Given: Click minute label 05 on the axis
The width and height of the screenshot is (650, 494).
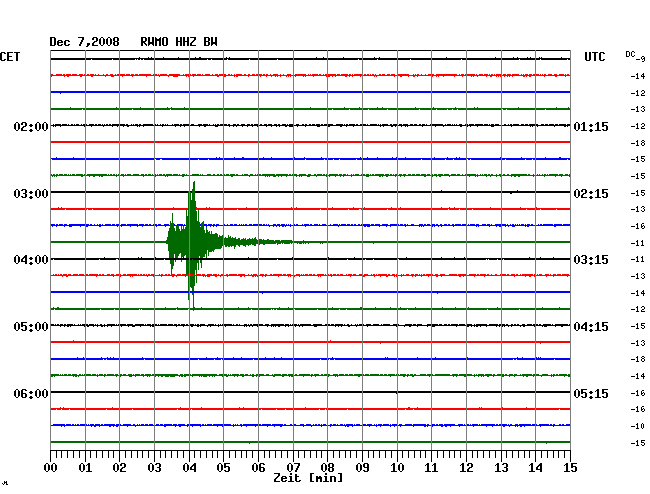Looking at the screenshot, I should [223, 468].
